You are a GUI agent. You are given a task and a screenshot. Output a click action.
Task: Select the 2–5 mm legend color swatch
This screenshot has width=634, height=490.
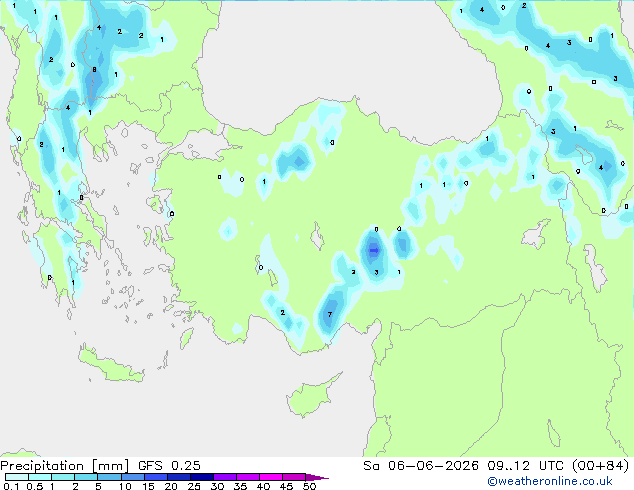(x=86, y=477)
